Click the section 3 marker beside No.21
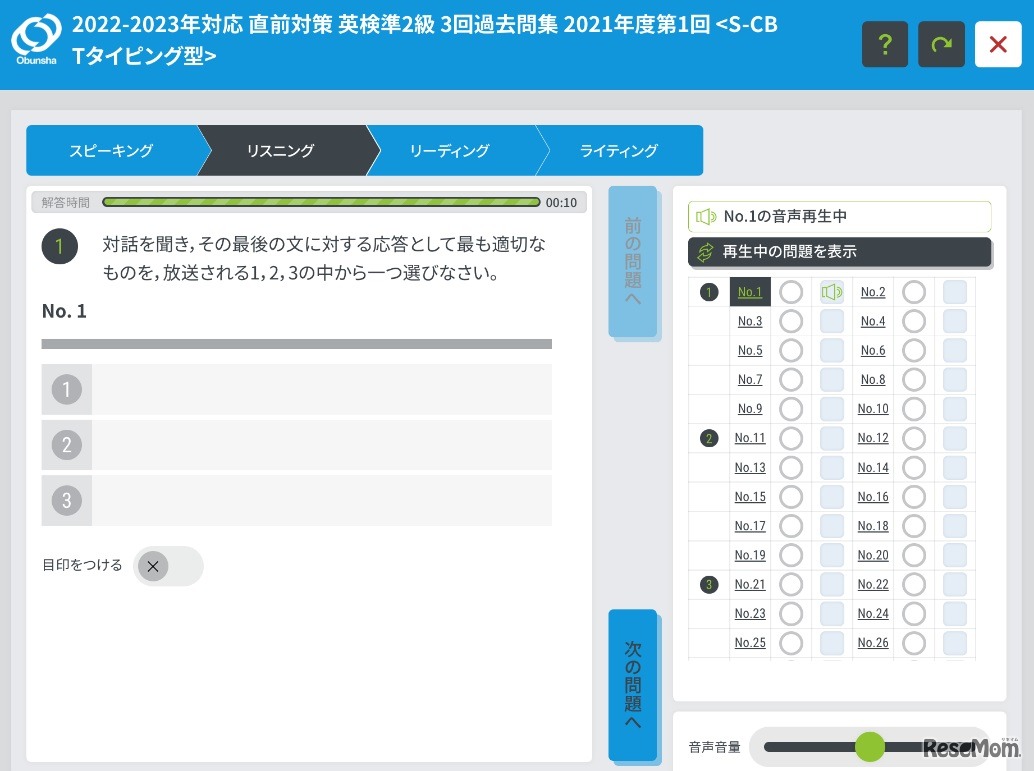 click(709, 585)
